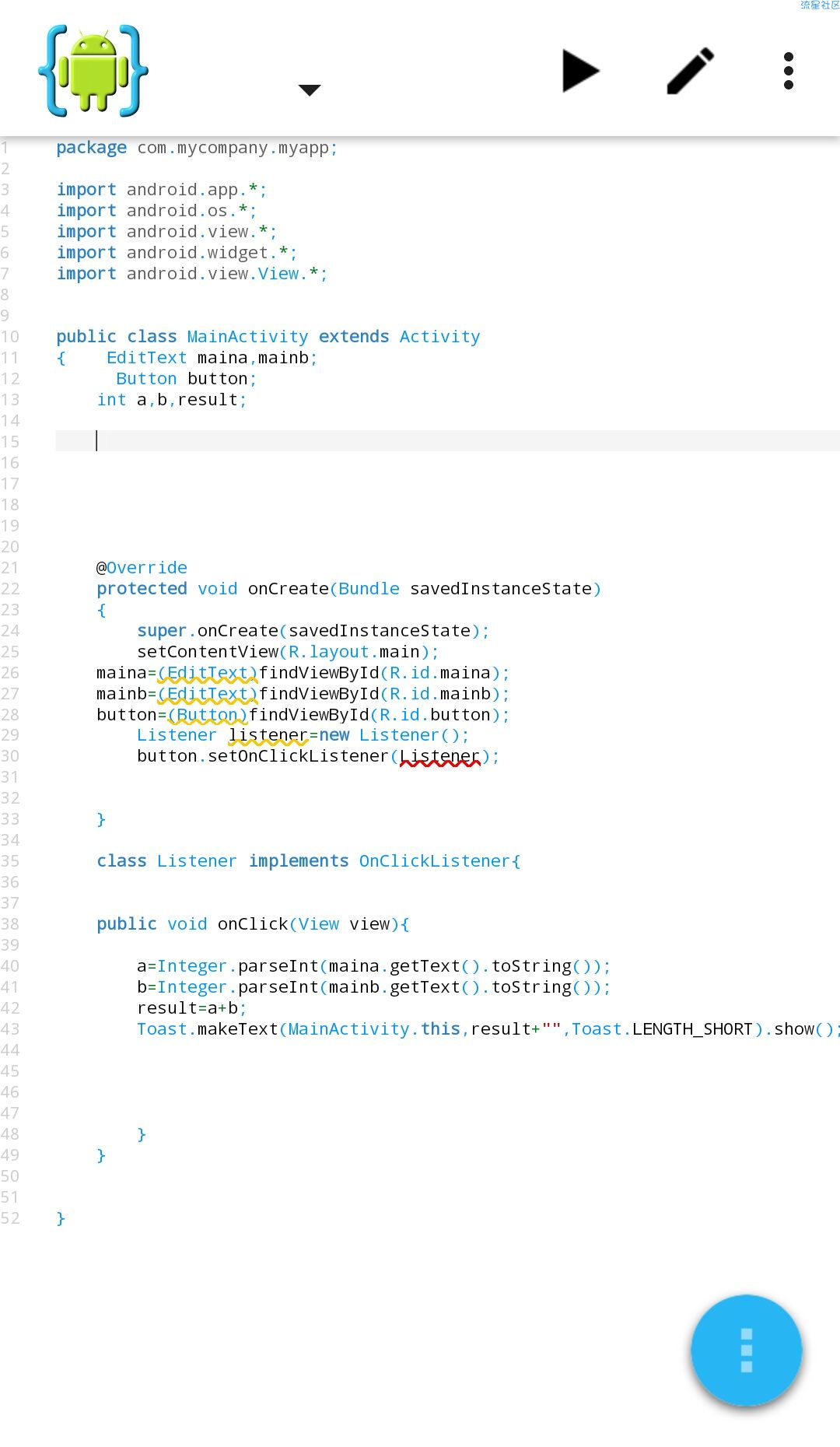Click 'EditText maina,mainb;' declaration
This screenshot has height=1447, width=840.
pos(212,358)
